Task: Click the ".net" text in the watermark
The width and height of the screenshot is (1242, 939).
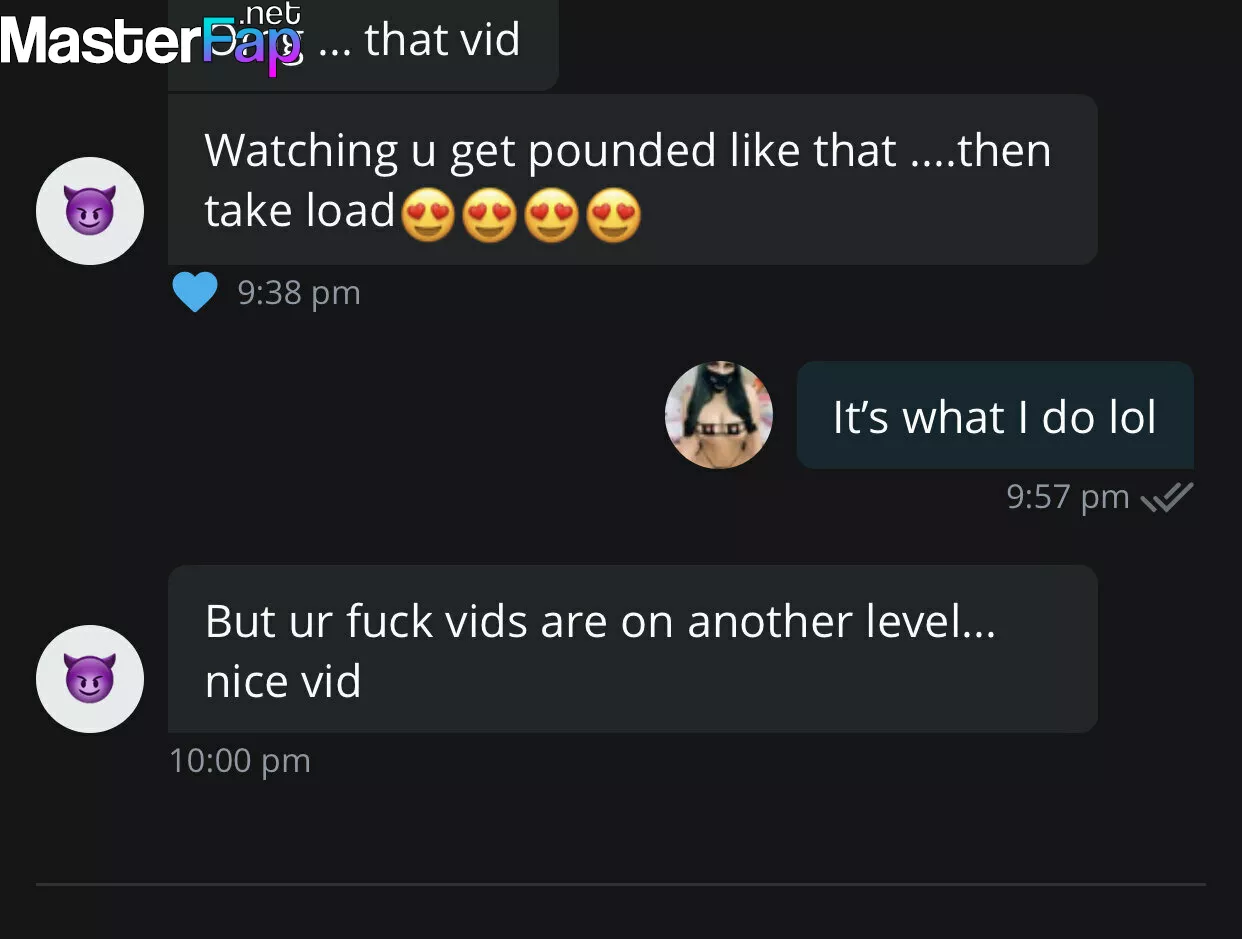Action: coord(266,13)
